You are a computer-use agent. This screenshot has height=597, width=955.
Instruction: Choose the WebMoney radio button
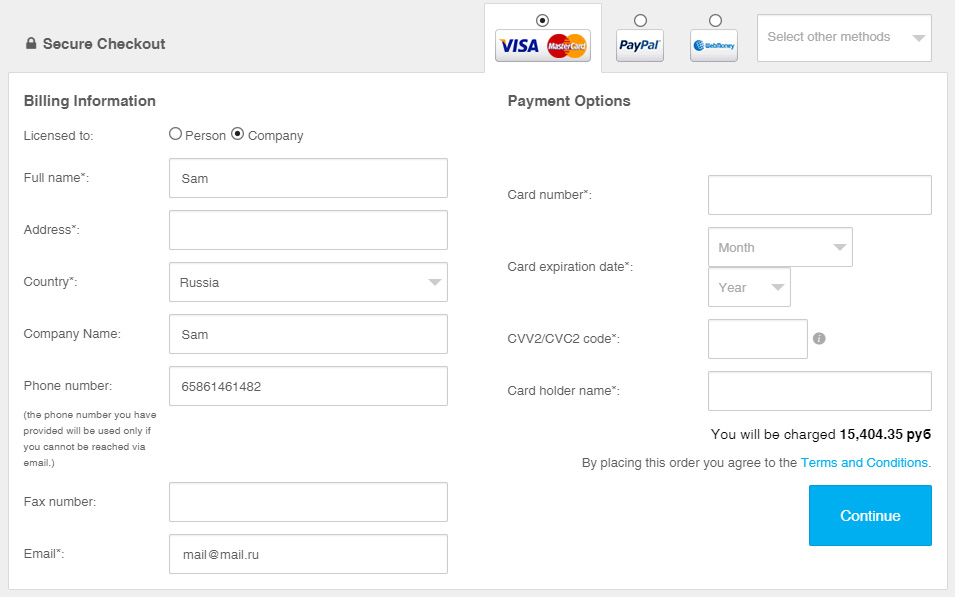(x=715, y=20)
